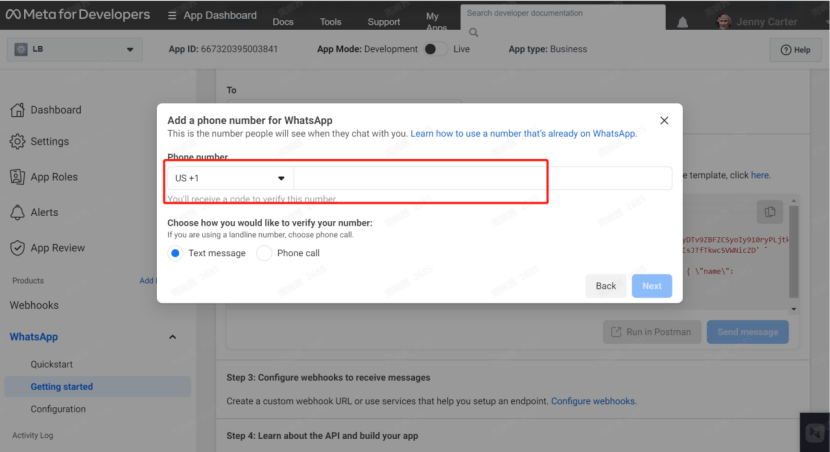Open the Docs menu in top bar

pos(283,22)
